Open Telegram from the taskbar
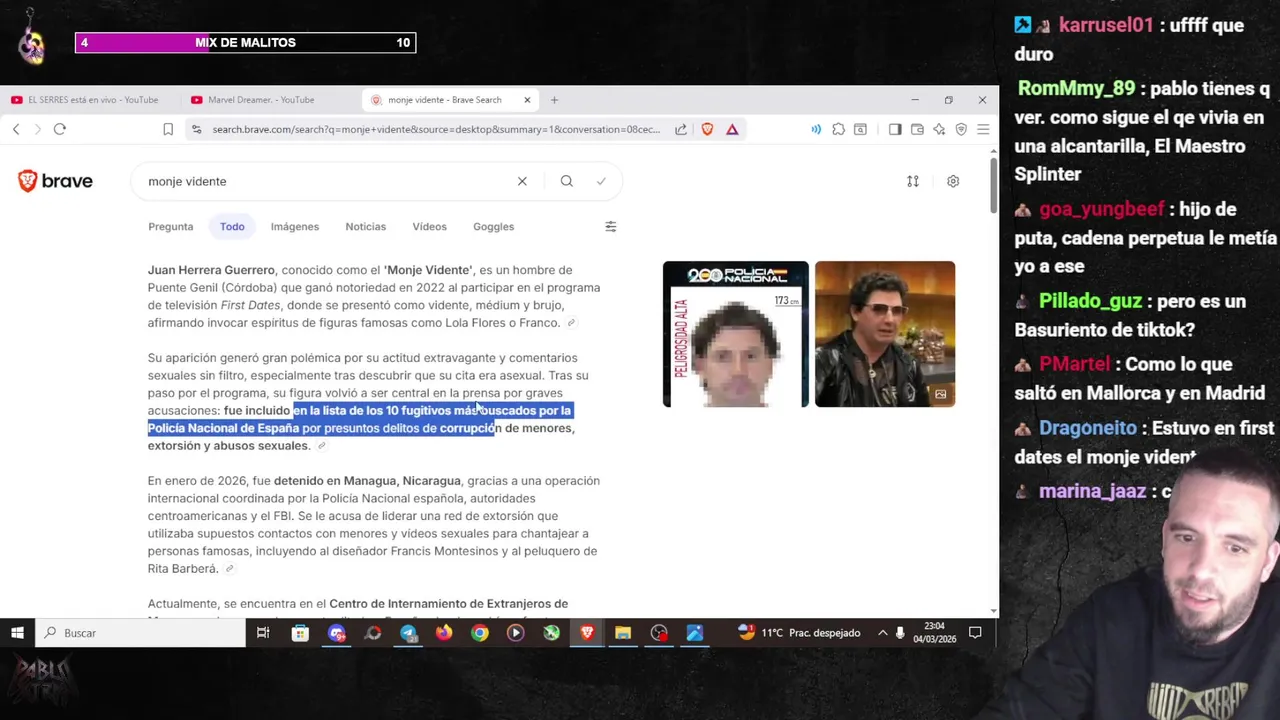Image resolution: width=1280 pixels, height=720 pixels. (408, 633)
